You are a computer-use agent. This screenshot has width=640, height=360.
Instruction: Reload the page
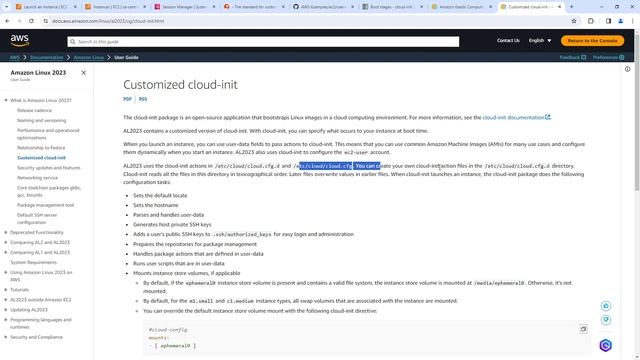(x=31, y=21)
